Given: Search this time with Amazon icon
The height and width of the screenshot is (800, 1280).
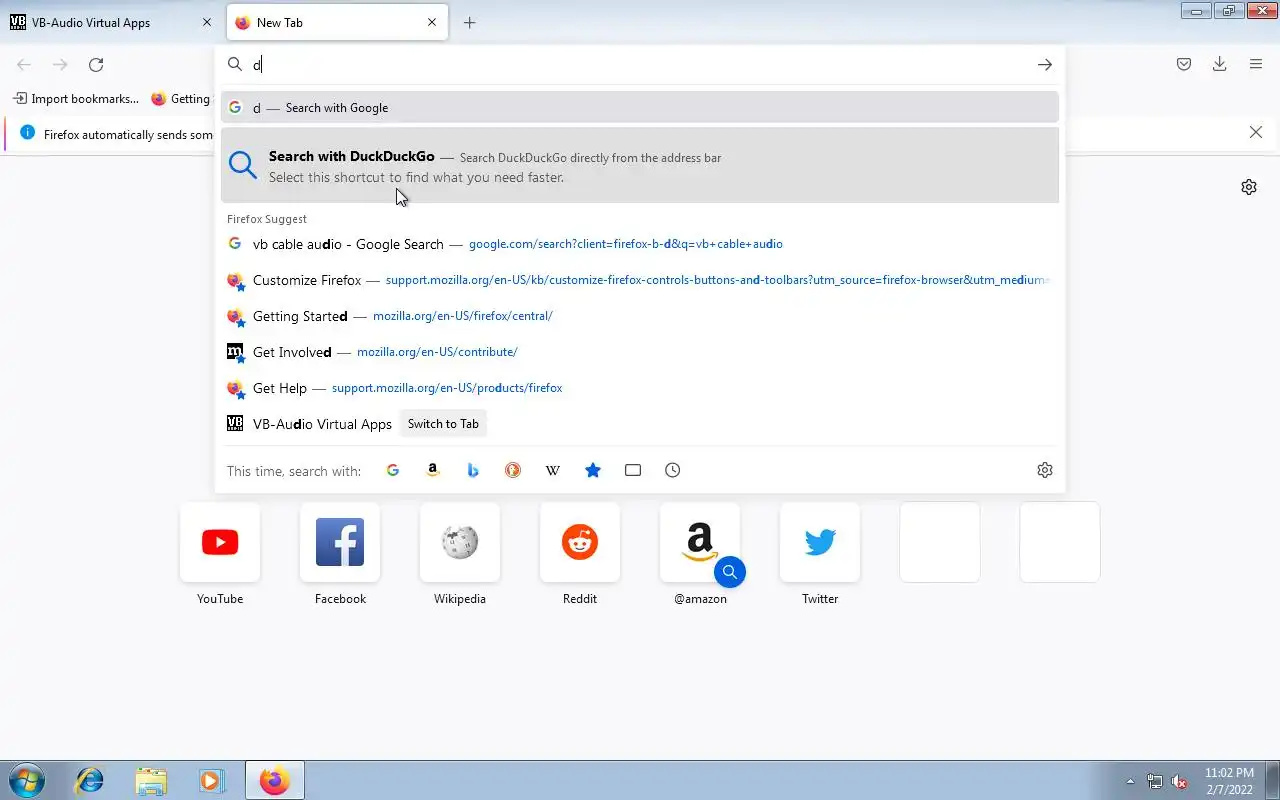Looking at the screenshot, I should tap(433, 470).
